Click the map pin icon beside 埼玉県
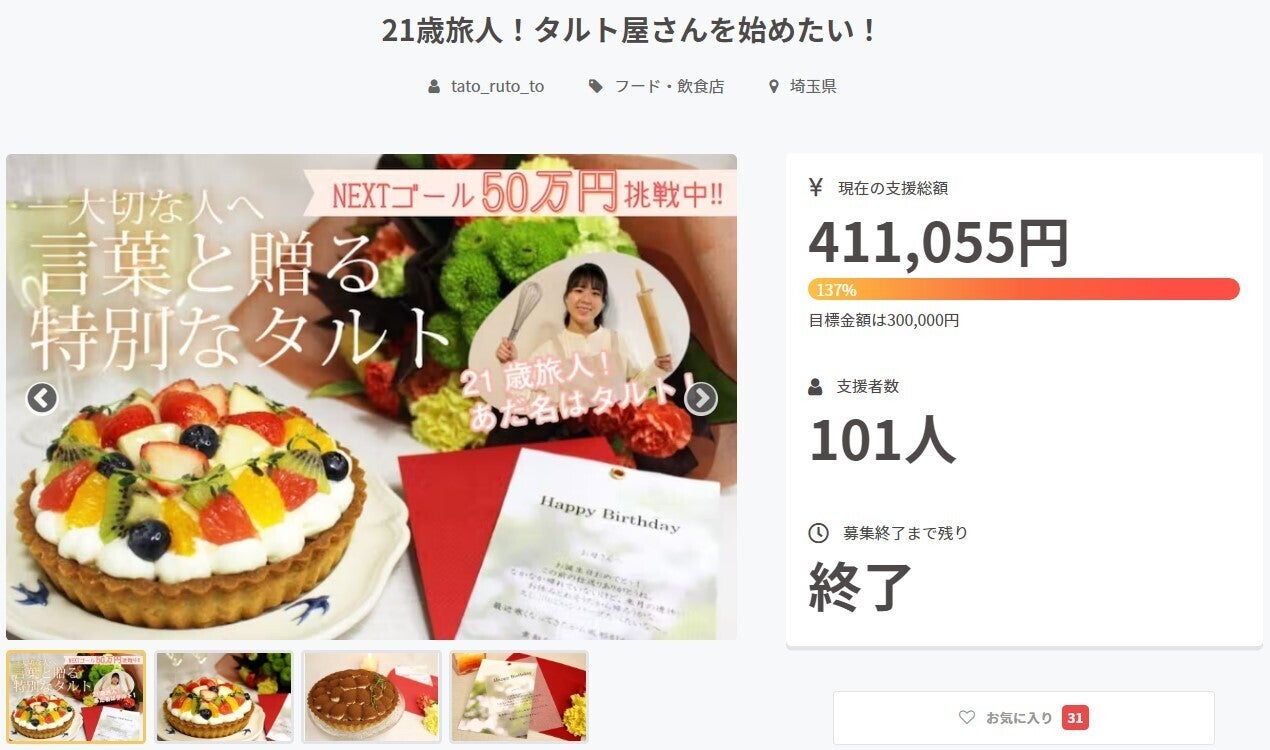Screen dimensions: 1270x750 click(773, 87)
